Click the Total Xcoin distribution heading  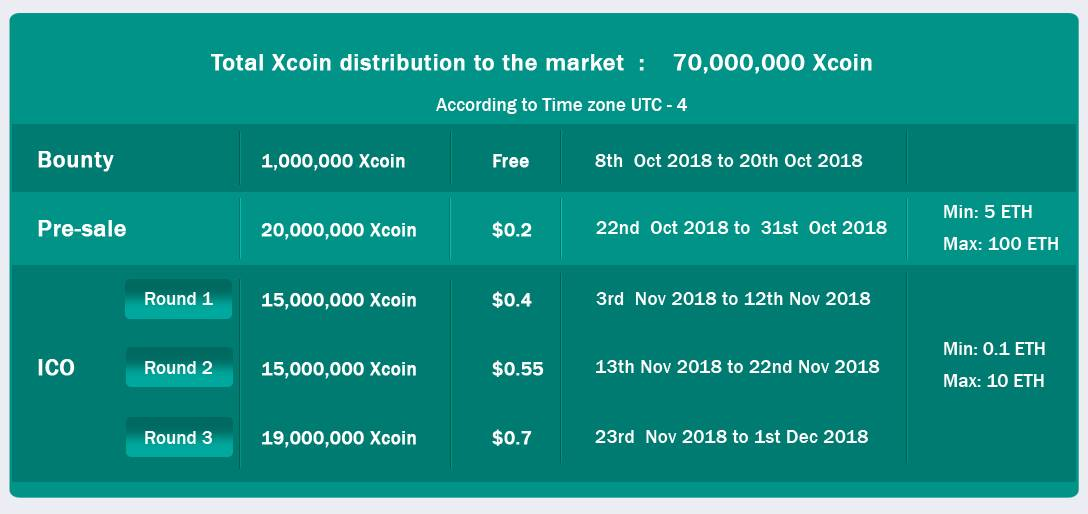click(542, 63)
